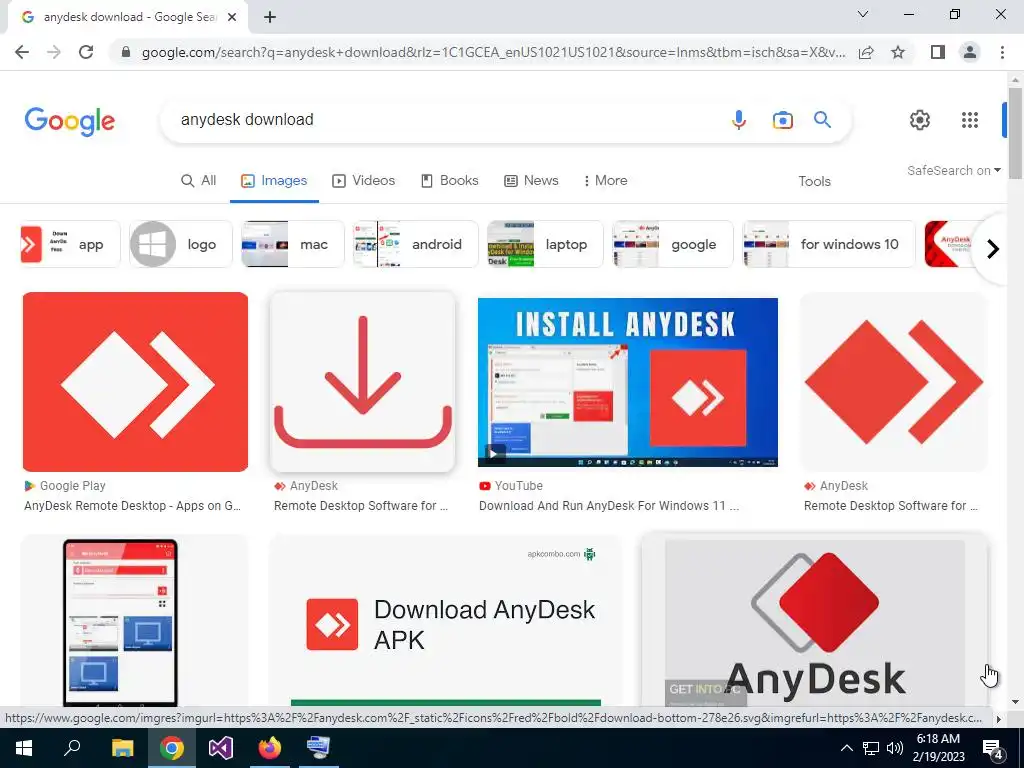Switch to the All results tab
1024x768 pixels.
pos(199,181)
